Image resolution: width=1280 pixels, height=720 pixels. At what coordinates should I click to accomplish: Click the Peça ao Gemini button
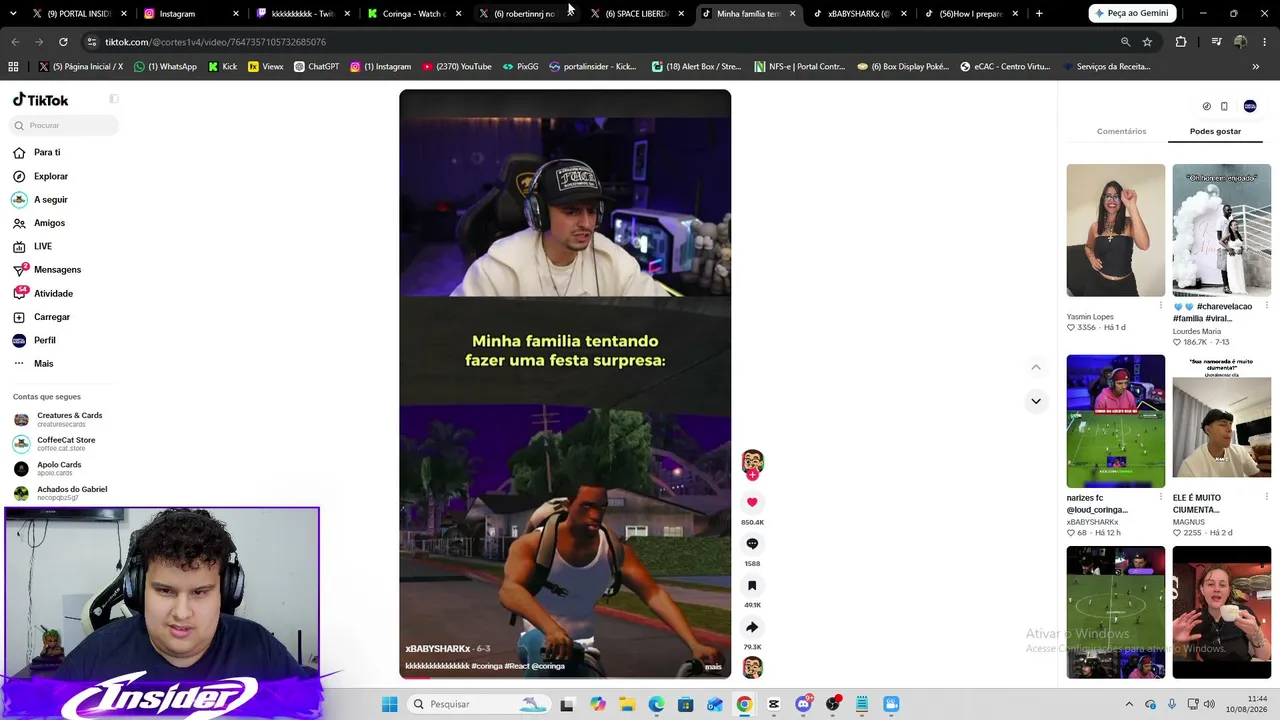tap(1132, 13)
